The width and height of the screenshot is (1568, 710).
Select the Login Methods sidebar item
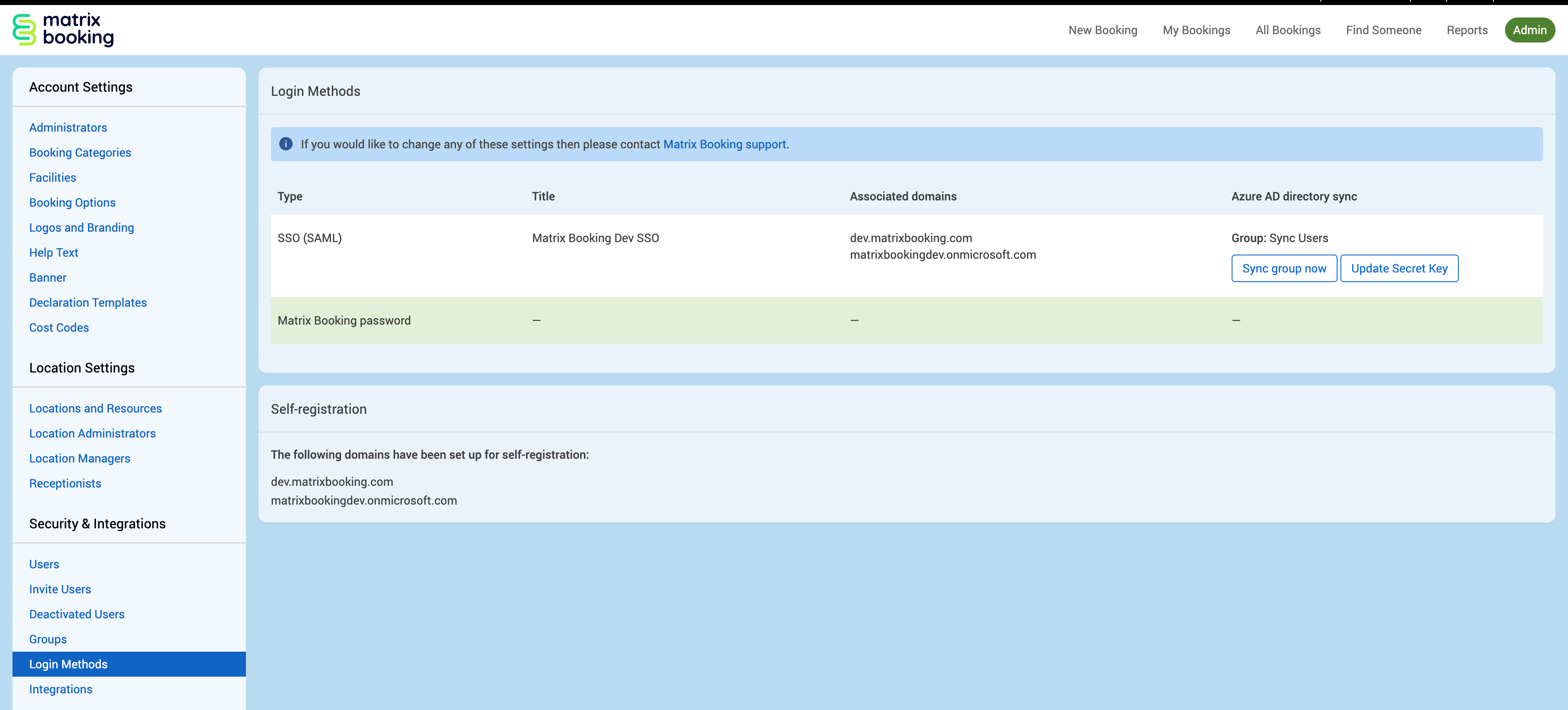(x=68, y=664)
